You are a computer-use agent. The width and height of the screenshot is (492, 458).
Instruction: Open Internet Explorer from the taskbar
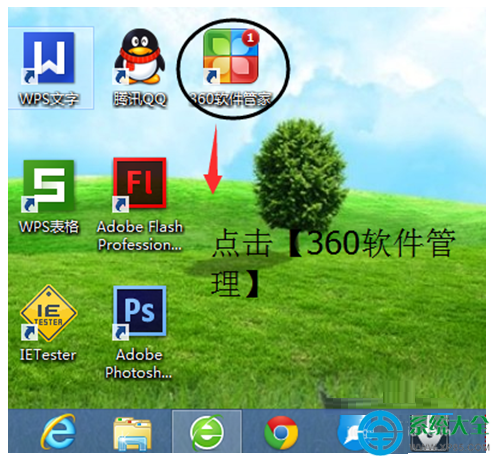pyautogui.click(x=59, y=432)
